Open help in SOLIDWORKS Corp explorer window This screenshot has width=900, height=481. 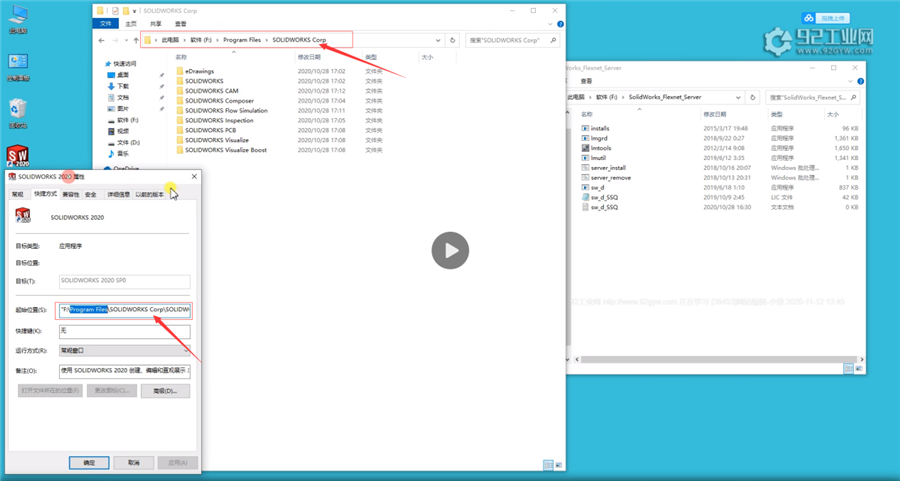coord(560,24)
